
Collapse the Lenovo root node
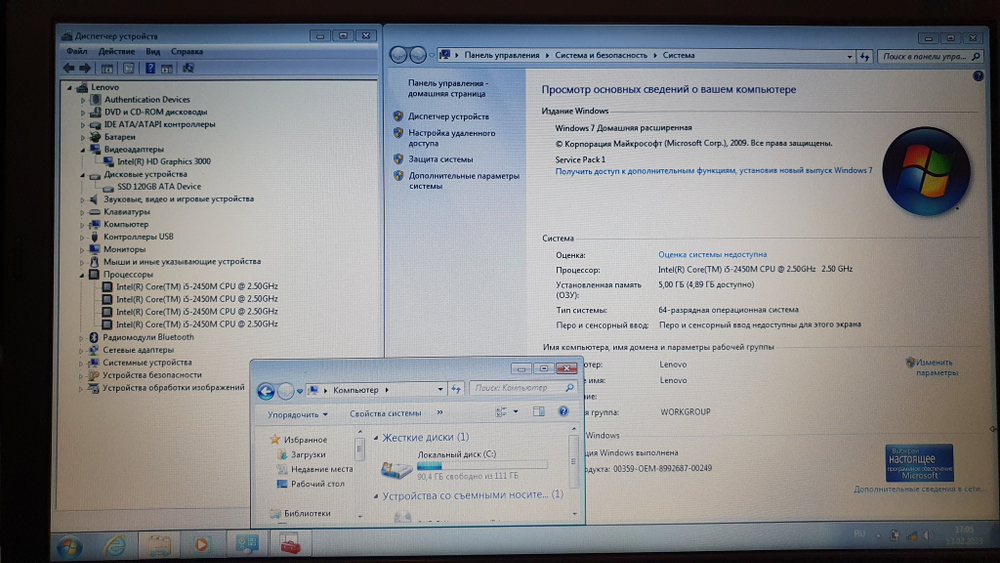[70, 87]
